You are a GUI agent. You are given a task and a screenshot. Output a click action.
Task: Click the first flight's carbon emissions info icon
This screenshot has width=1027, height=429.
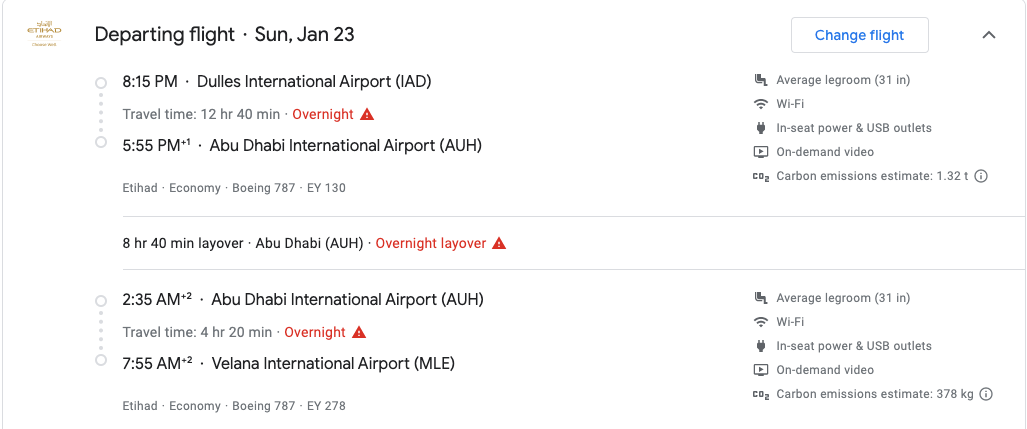(x=980, y=176)
